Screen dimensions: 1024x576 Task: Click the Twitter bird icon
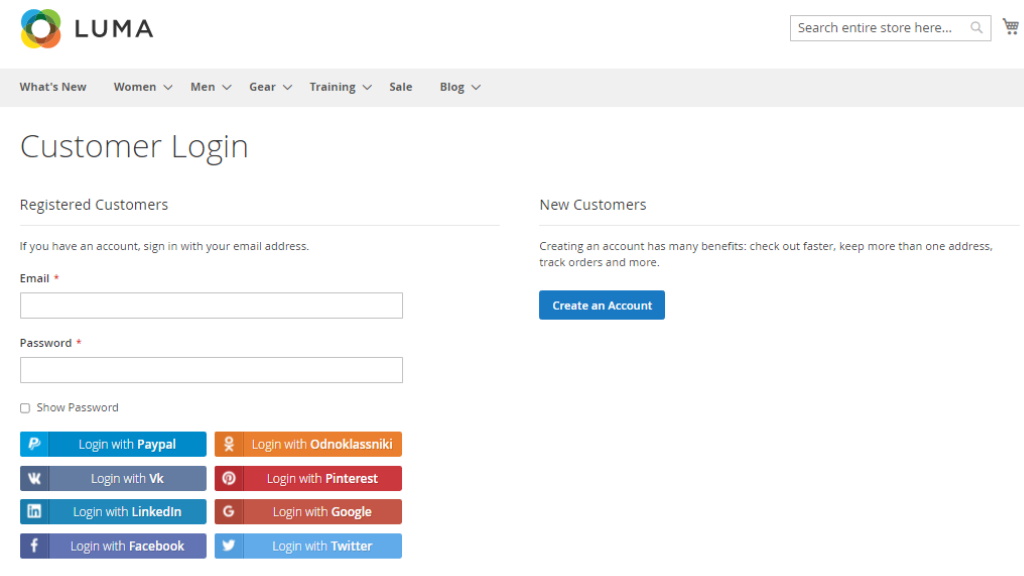point(229,546)
